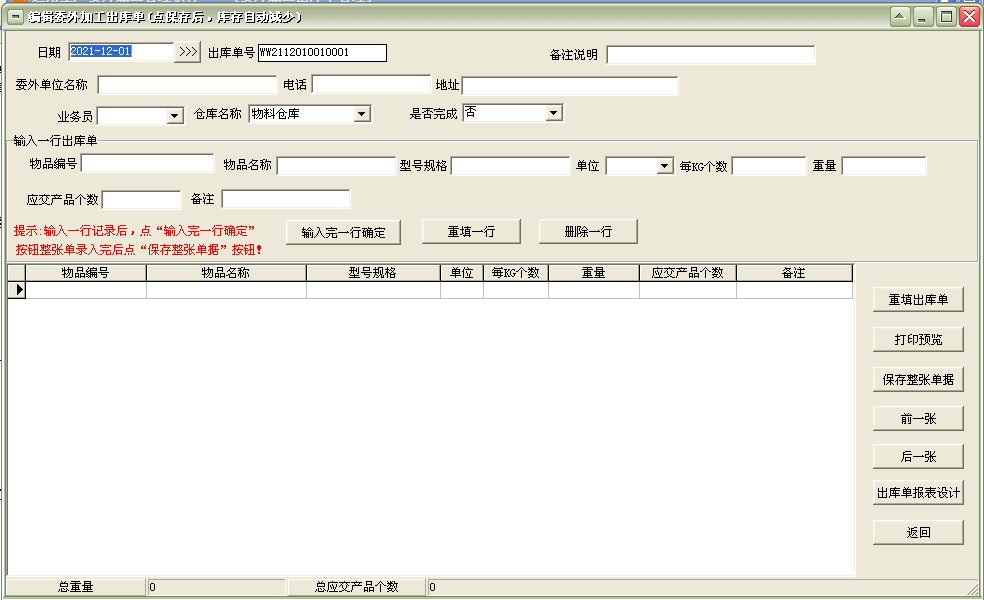Click the window resize grip corner
The width and height of the screenshot is (984, 600).
point(973,589)
